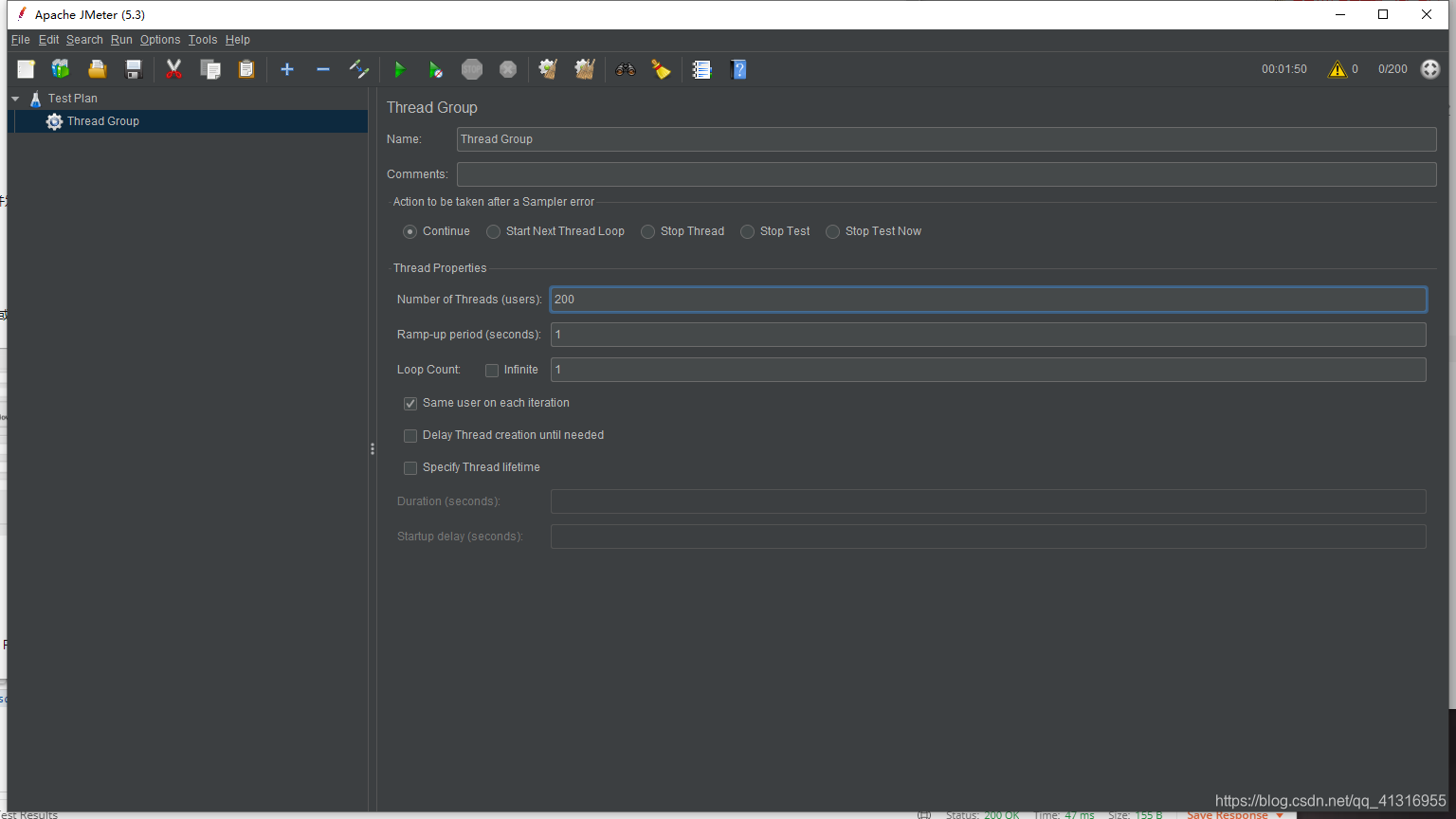Viewport: 1456px width, 819px height.
Task: Open the Templates icon
Action: tap(61, 69)
